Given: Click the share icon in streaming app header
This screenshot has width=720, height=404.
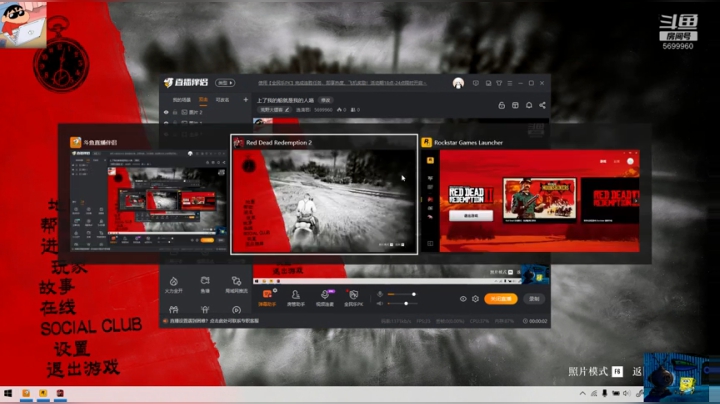Looking at the screenshot, I should coord(542,105).
